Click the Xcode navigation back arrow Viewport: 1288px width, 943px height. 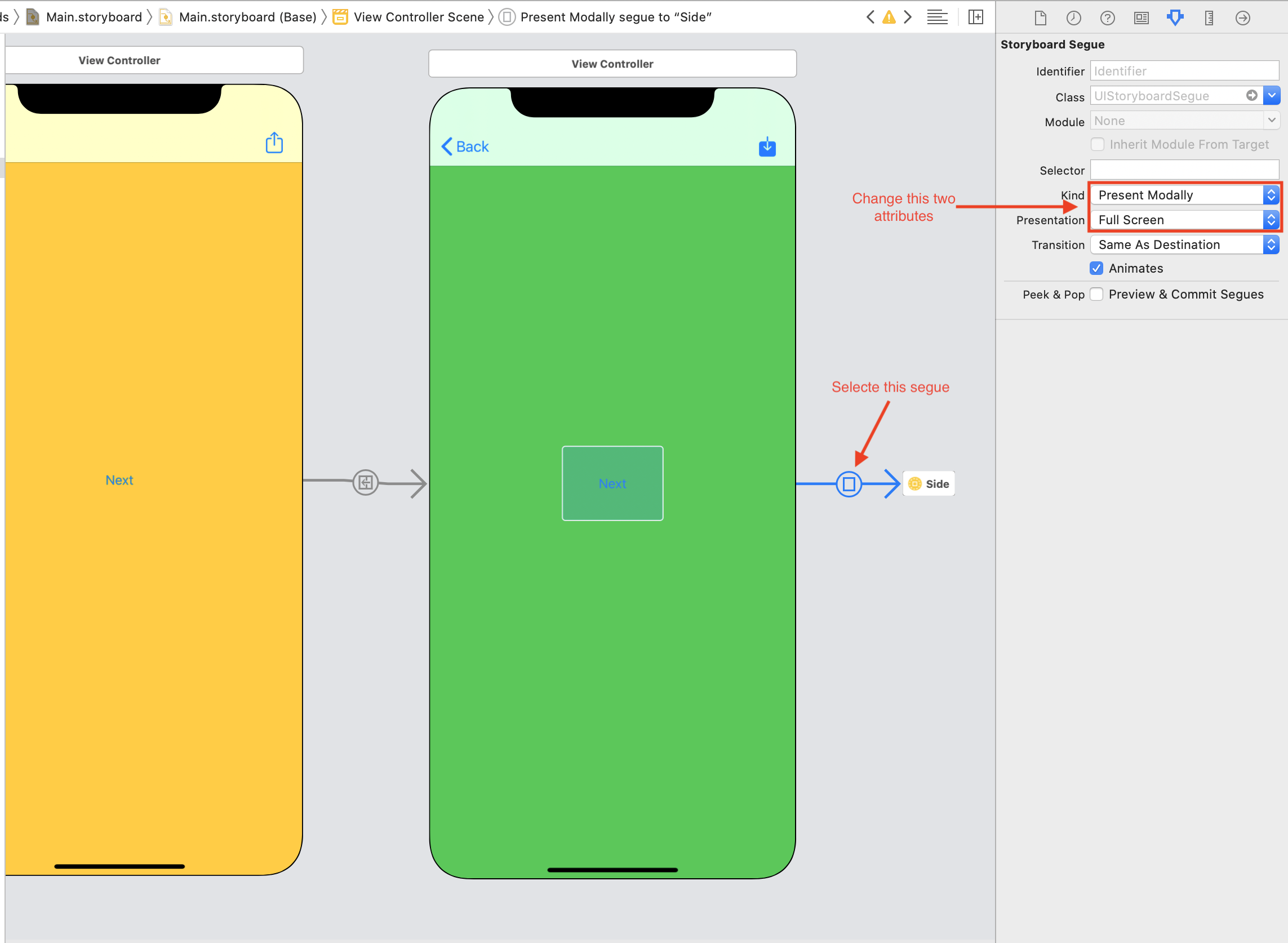pyautogui.click(x=869, y=16)
